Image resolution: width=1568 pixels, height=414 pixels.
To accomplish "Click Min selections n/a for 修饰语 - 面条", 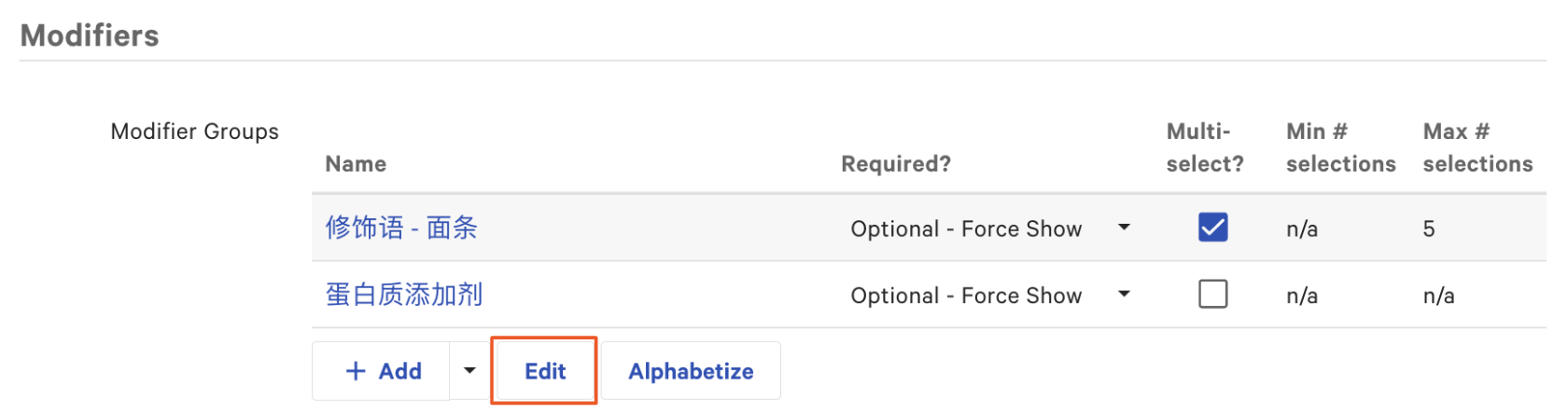I will click(1302, 229).
